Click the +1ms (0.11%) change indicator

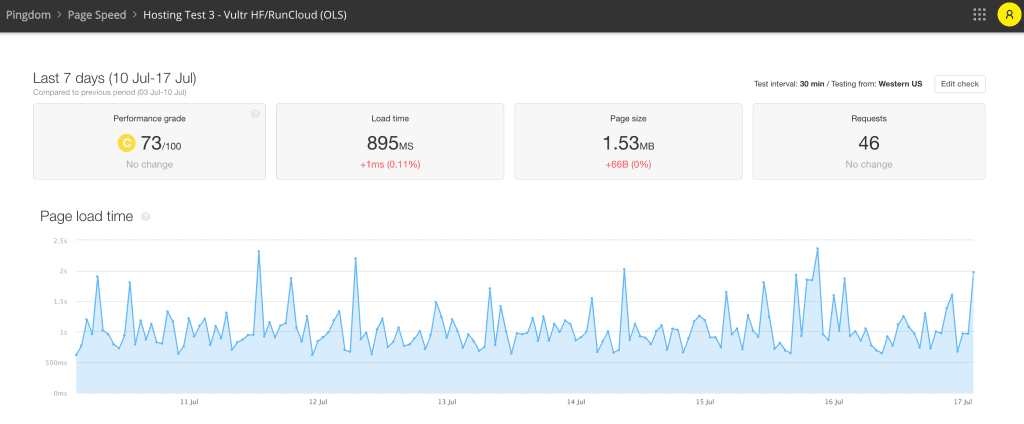(390, 165)
